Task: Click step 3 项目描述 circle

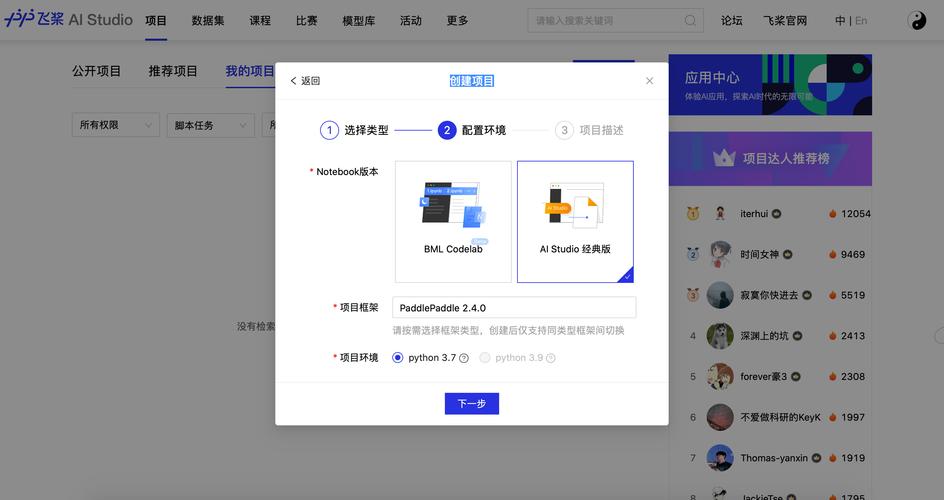Action: pyautogui.click(x=564, y=130)
